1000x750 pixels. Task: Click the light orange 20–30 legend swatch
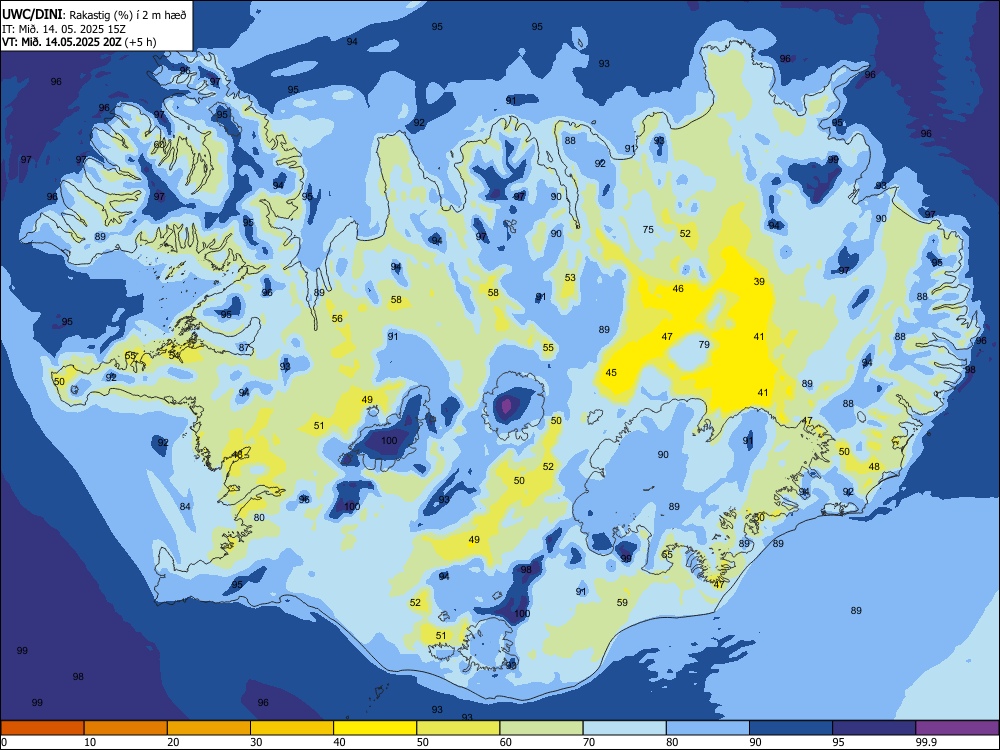(209, 728)
